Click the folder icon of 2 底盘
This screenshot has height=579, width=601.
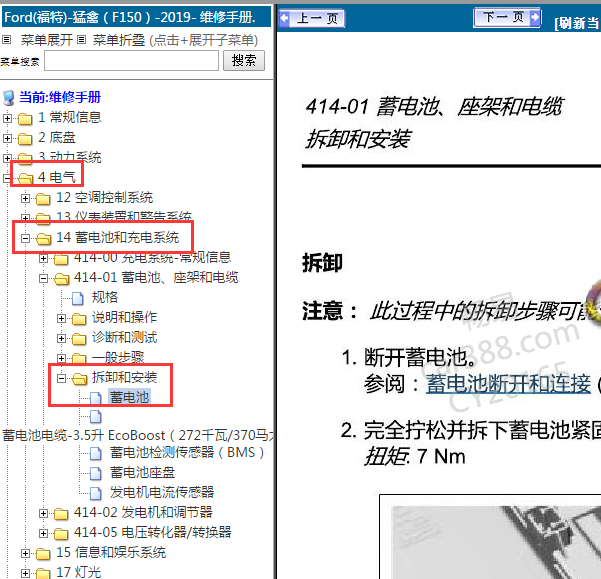25,139
